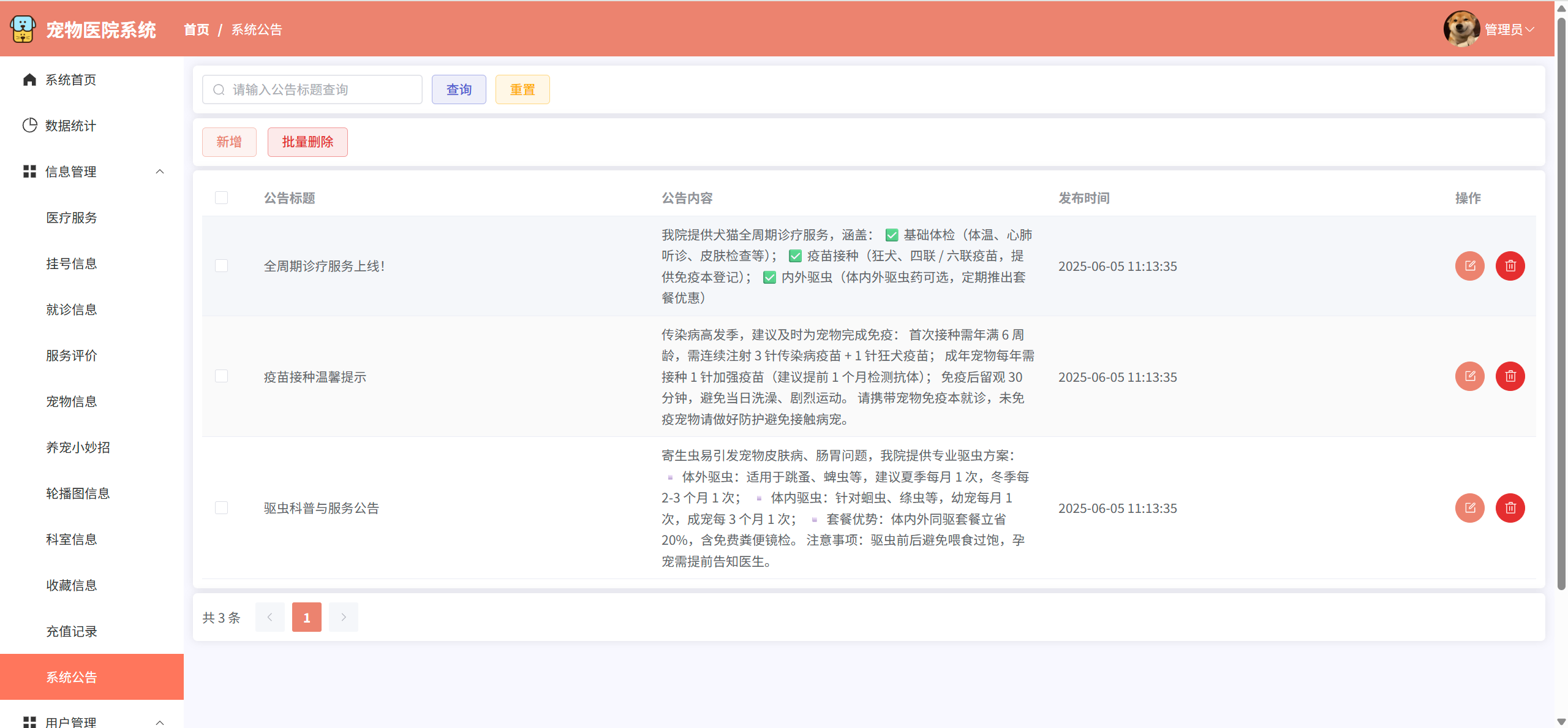Image resolution: width=1568 pixels, height=728 pixels.
Task: Click the 查询 search button
Action: (458, 89)
